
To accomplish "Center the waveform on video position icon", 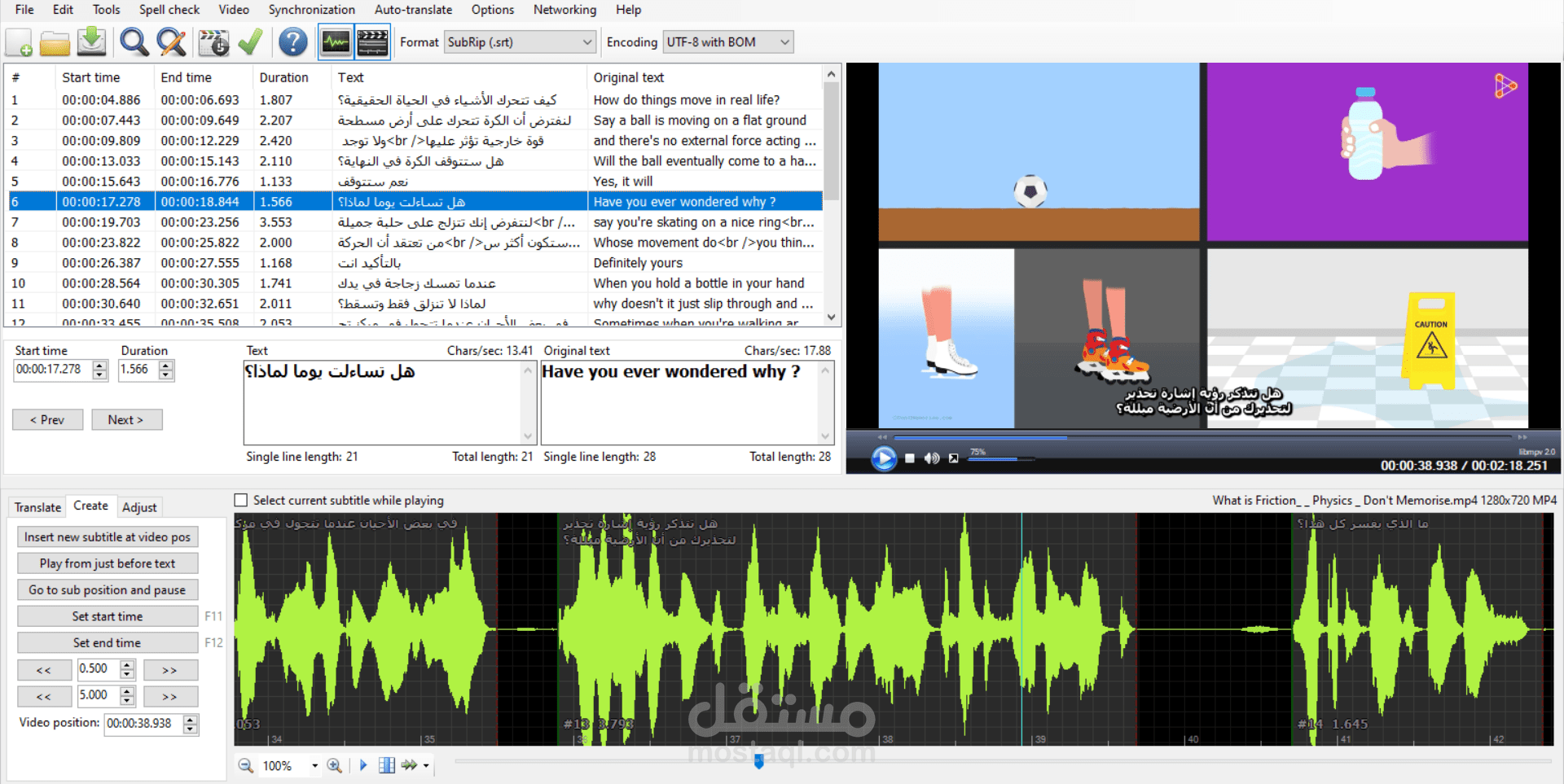I will tap(387, 765).
